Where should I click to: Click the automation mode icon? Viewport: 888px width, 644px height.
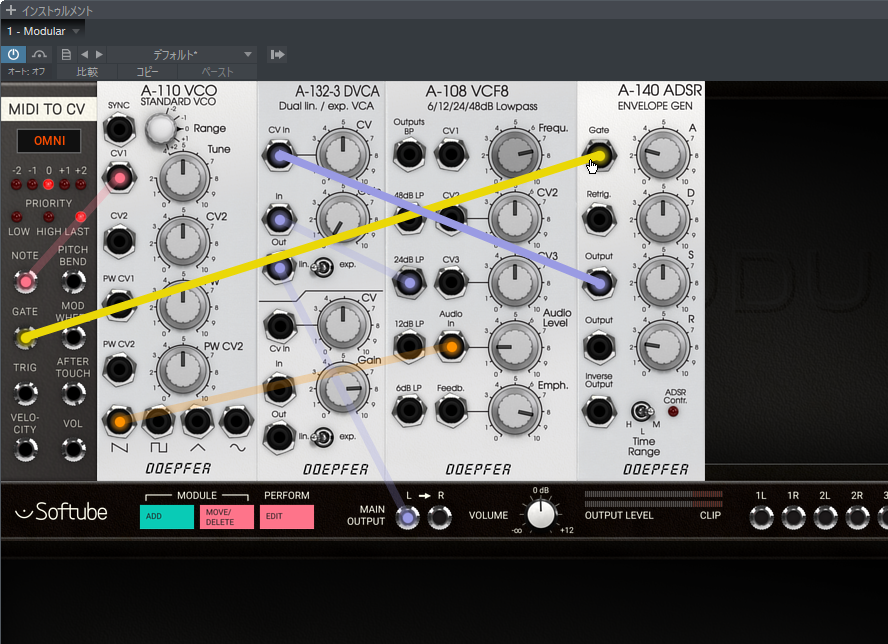click(40, 54)
